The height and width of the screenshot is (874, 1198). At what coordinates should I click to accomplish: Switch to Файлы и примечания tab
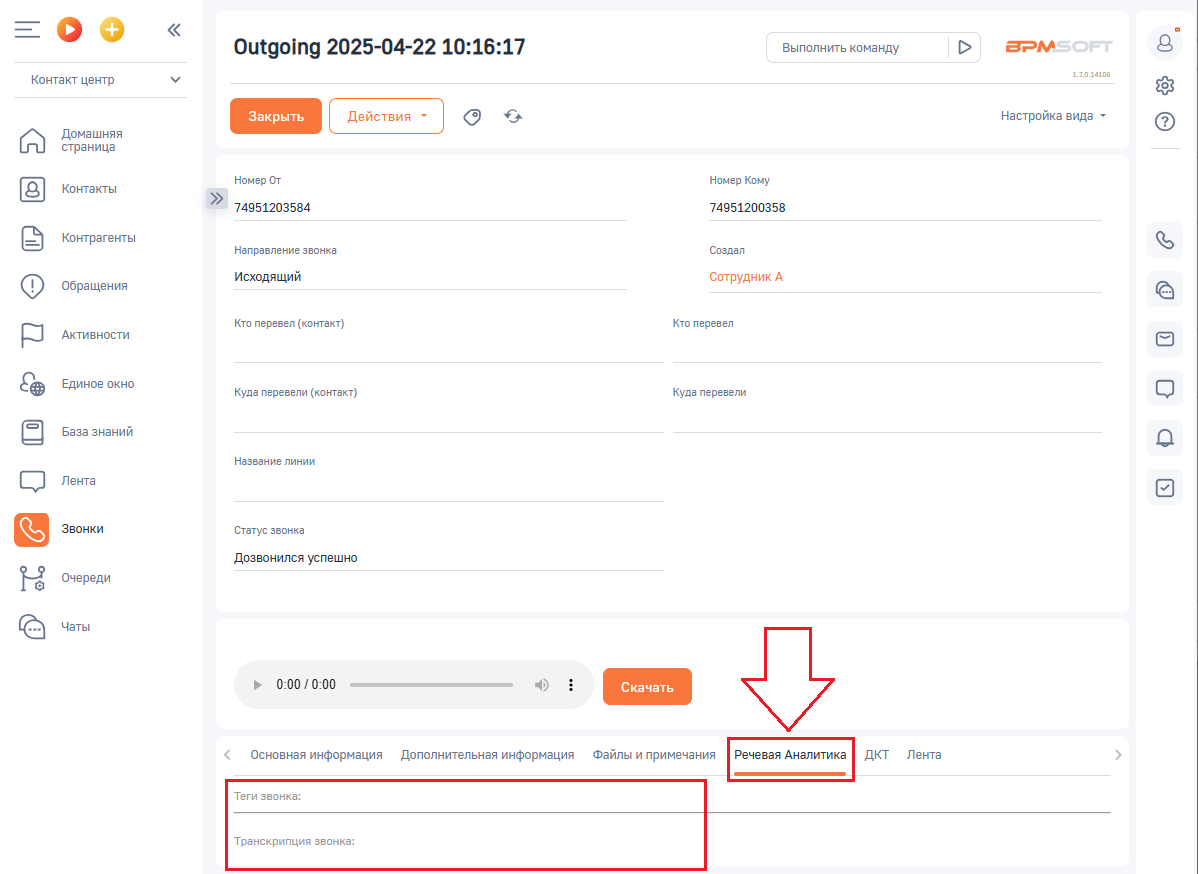[654, 755]
